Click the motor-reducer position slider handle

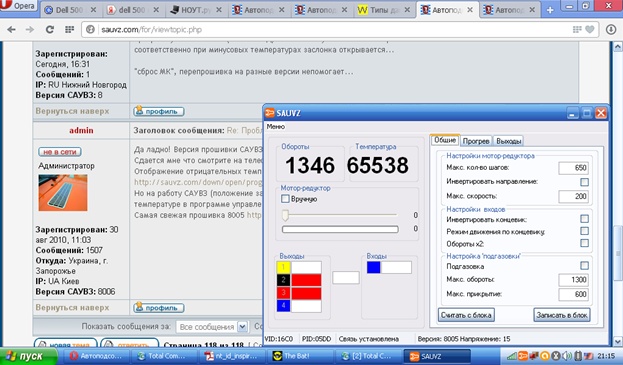coord(285,215)
